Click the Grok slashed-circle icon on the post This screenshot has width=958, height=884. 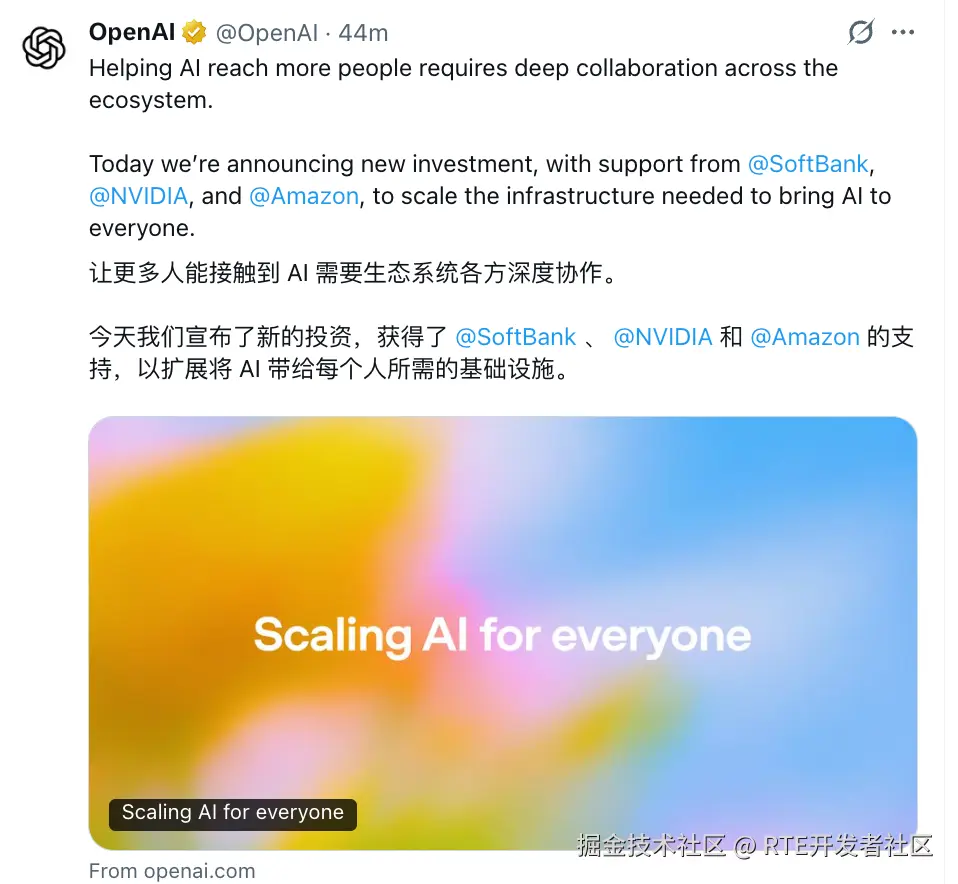coord(861,32)
